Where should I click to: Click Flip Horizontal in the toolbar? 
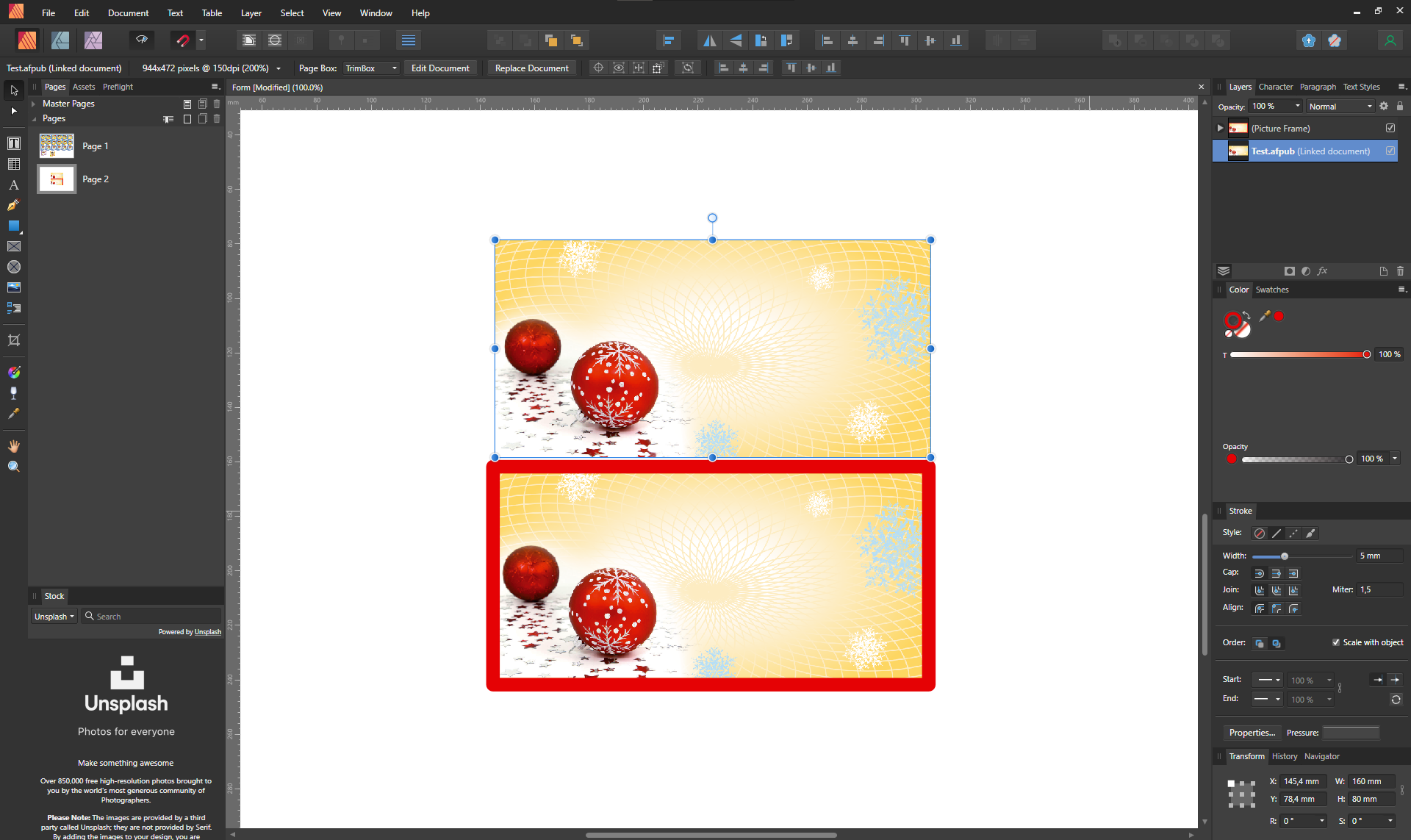[709, 40]
